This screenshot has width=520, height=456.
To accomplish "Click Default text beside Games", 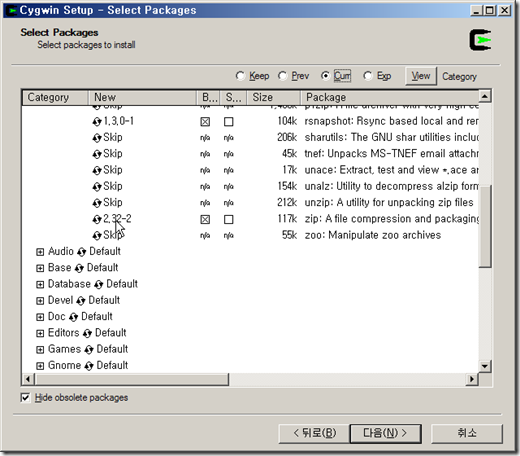I will tap(112, 349).
